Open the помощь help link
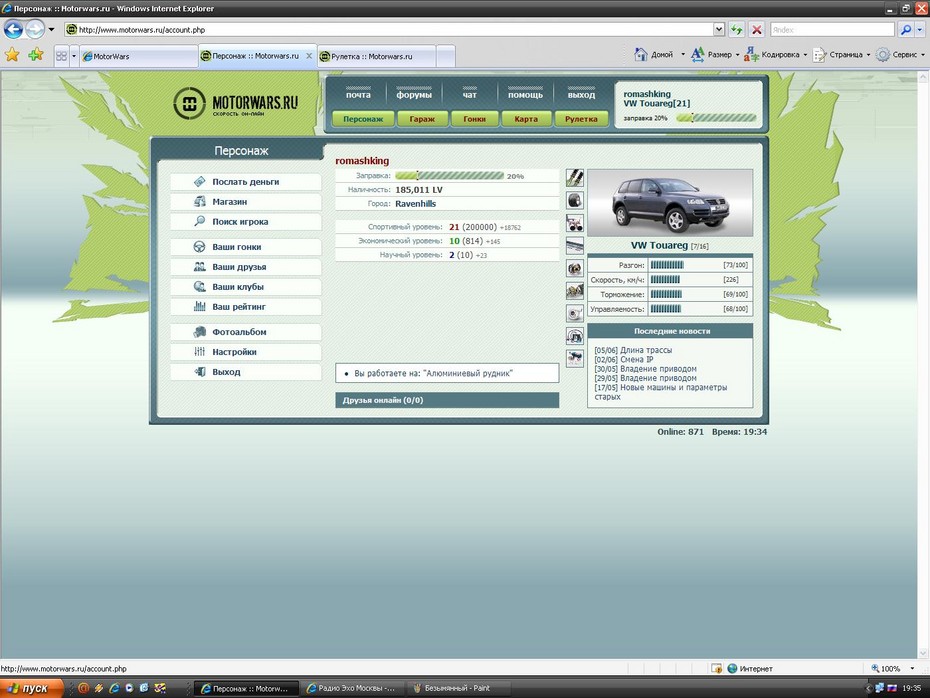This screenshot has height=698, width=930. tap(525, 94)
